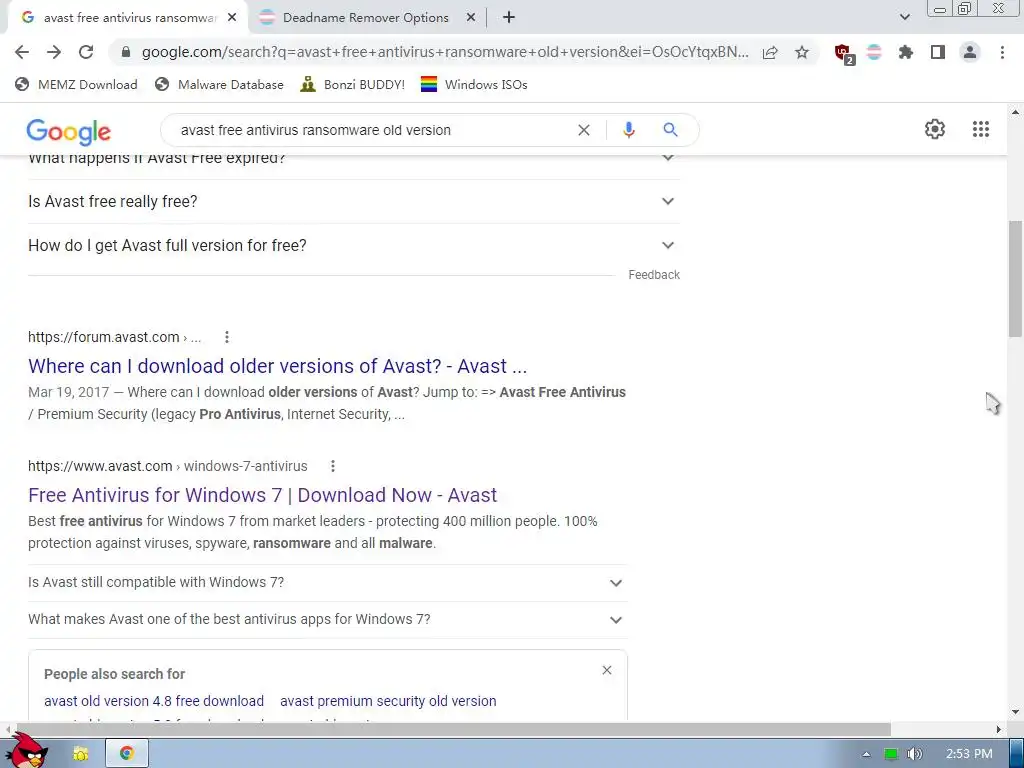Click the vertical scrollbar thumb
1024x768 pixels.
point(1015,279)
